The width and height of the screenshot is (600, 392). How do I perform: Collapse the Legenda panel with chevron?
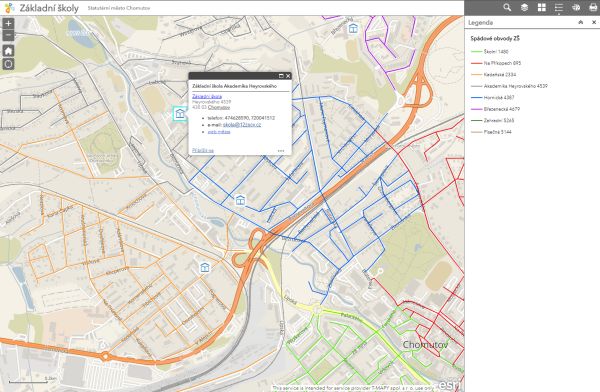[580, 22]
